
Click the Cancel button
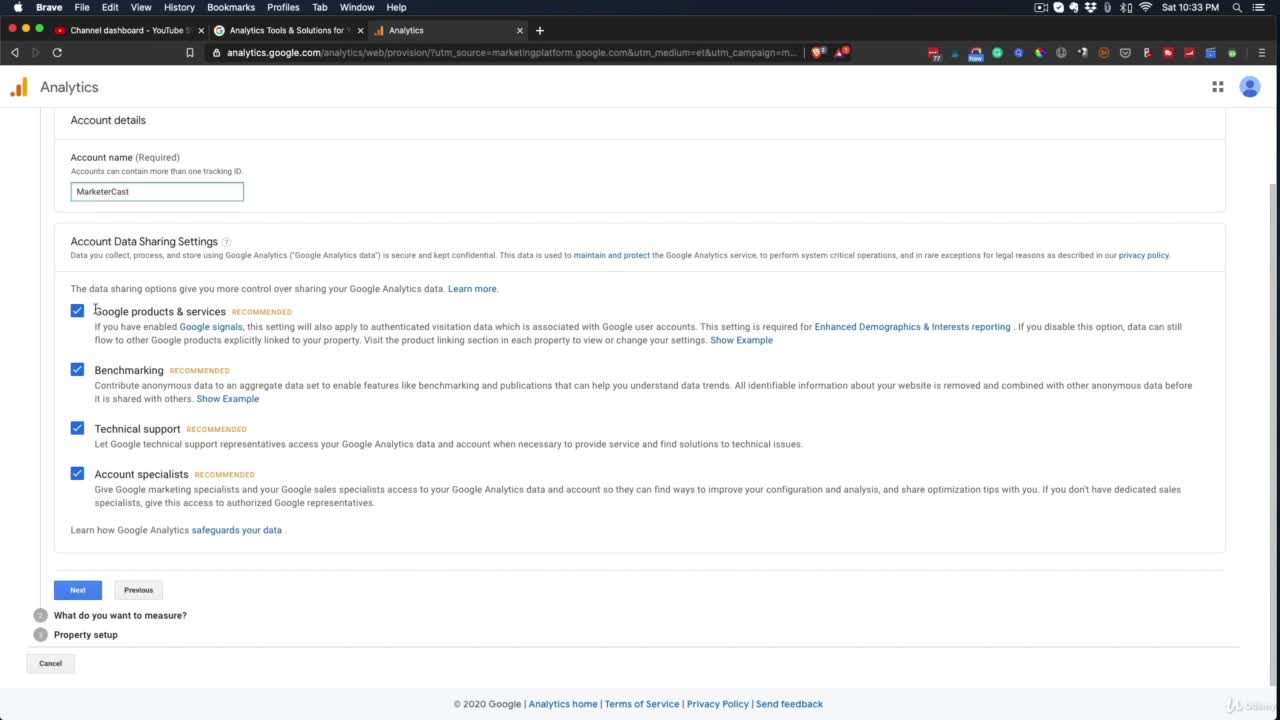[x=50, y=663]
